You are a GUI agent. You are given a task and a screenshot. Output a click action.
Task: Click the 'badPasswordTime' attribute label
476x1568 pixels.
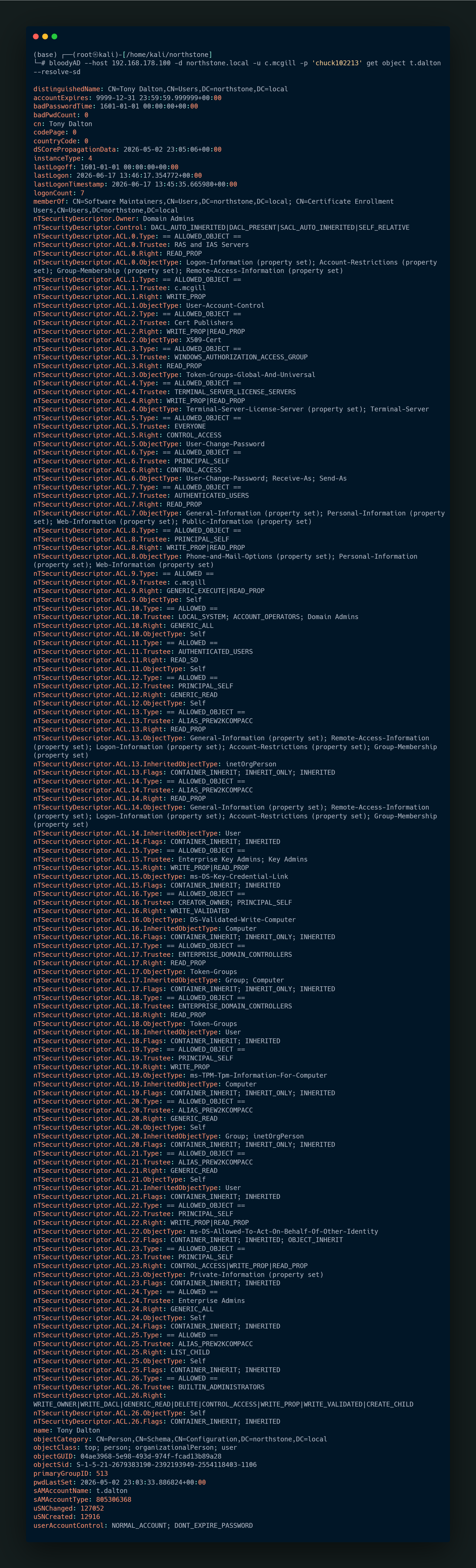[x=63, y=107]
